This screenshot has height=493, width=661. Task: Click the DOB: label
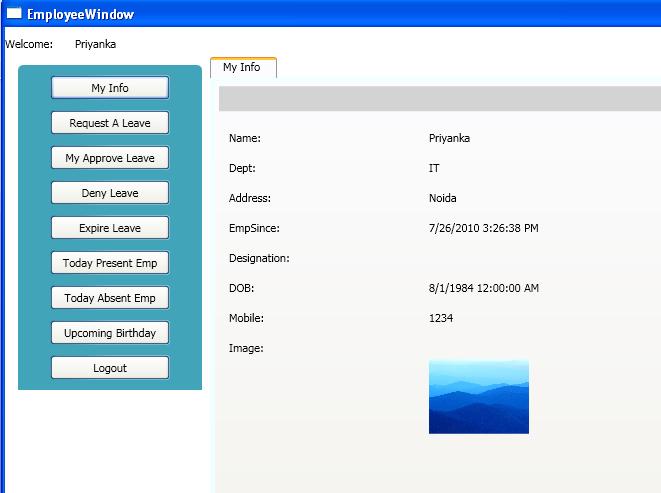click(241, 288)
